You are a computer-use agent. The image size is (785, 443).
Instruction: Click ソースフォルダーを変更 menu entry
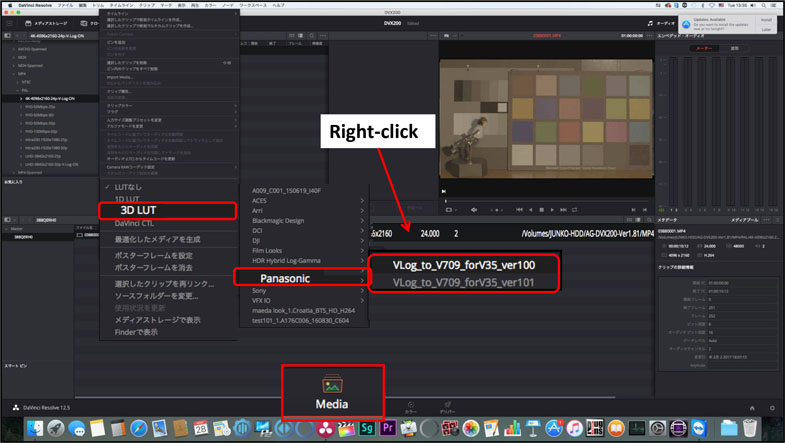pos(157,296)
